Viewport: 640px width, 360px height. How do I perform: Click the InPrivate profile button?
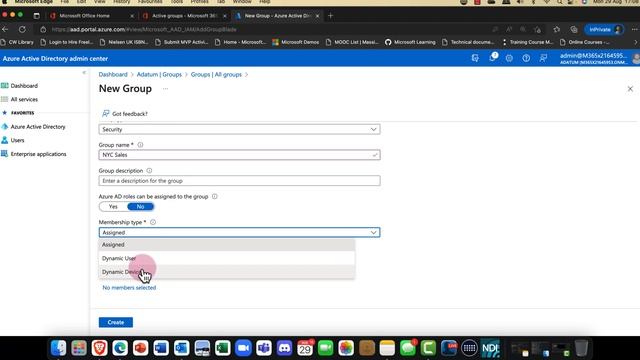tap(604, 29)
